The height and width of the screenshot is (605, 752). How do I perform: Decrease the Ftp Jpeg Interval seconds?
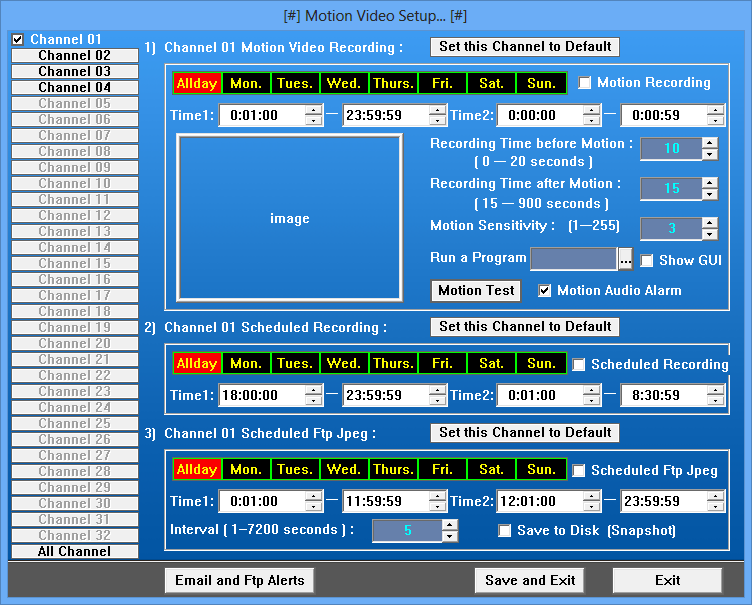(449, 536)
